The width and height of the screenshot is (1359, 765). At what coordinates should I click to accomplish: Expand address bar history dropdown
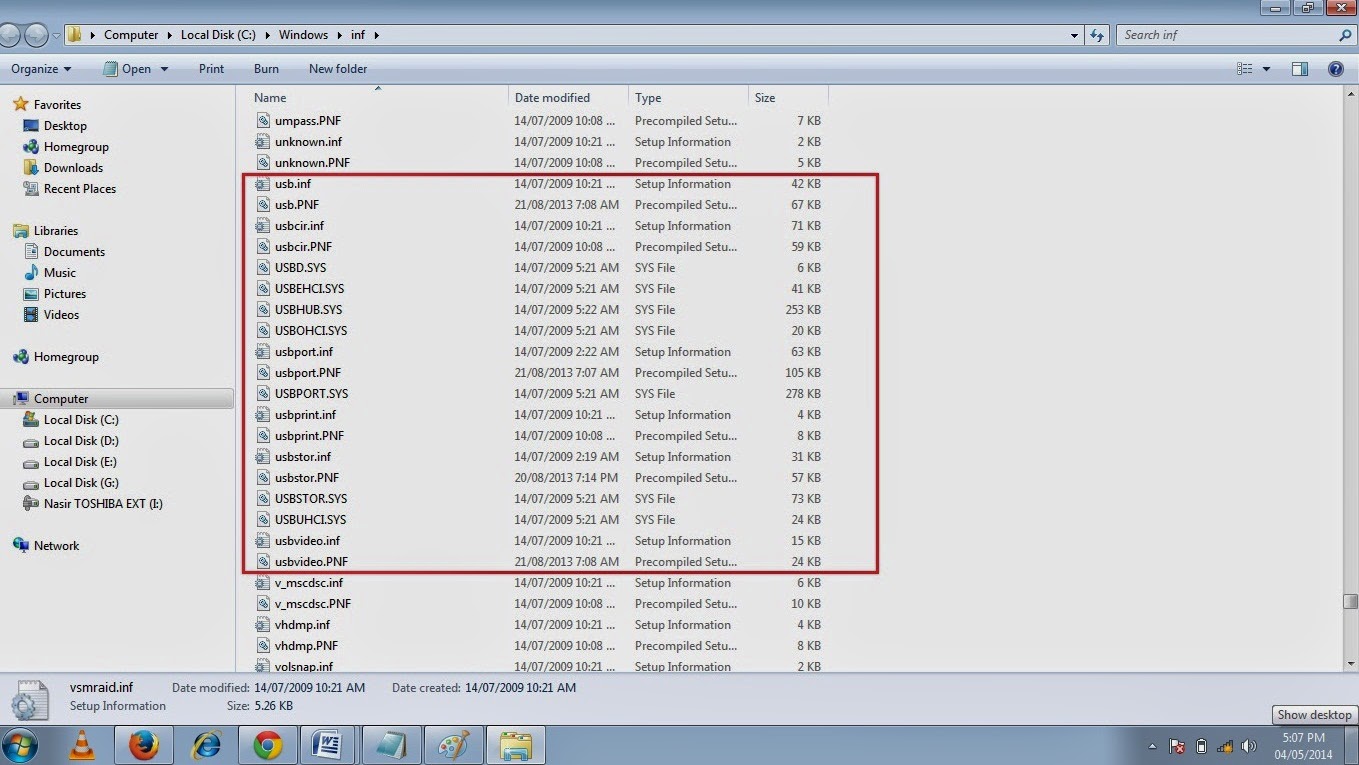click(x=1075, y=35)
